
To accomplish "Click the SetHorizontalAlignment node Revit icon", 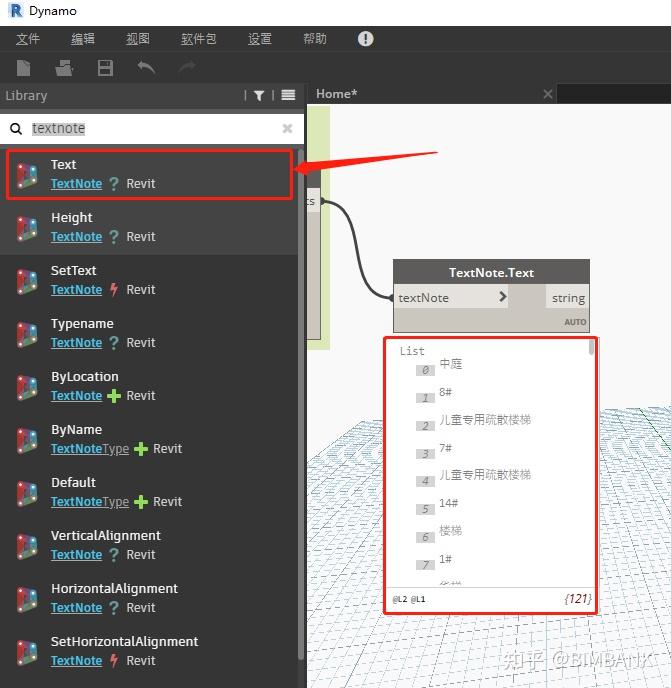I will (27, 652).
